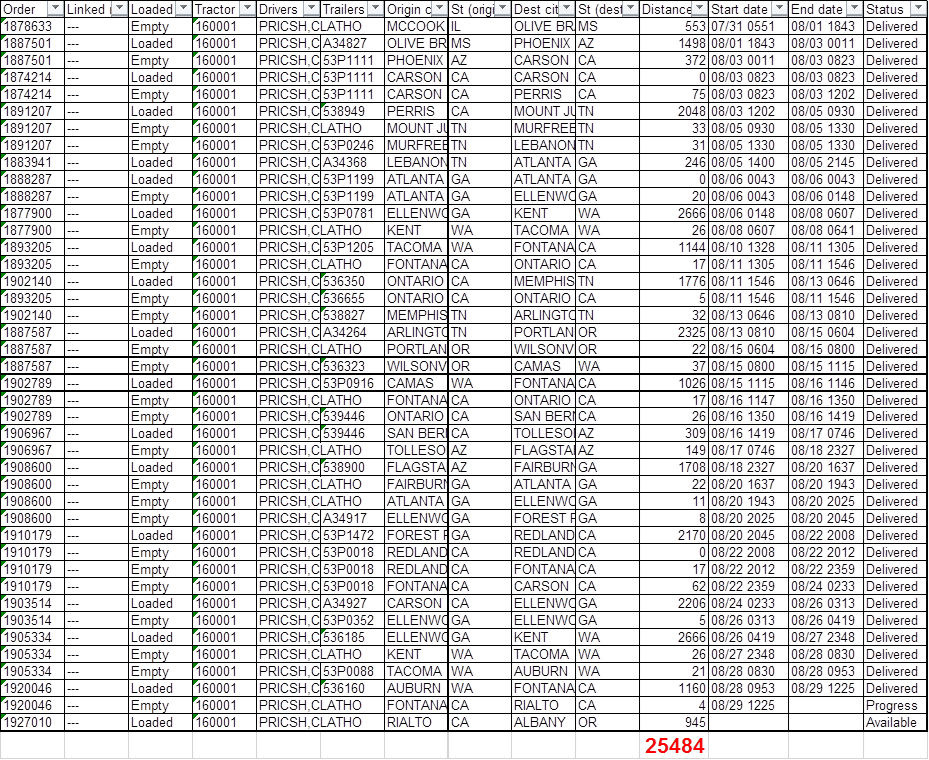Select order cell 1883941
This screenshot has width=929, height=760.
click(33, 162)
